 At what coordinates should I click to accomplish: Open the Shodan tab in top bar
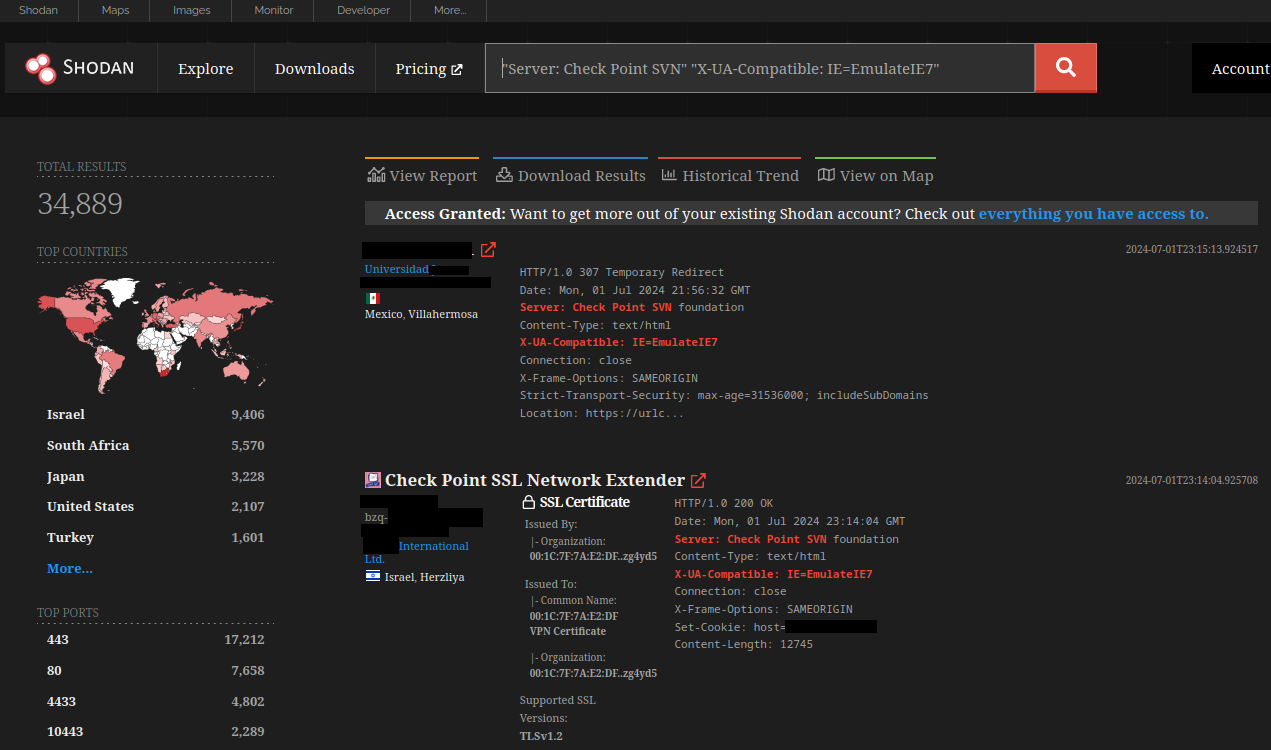click(x=38, y=10)
